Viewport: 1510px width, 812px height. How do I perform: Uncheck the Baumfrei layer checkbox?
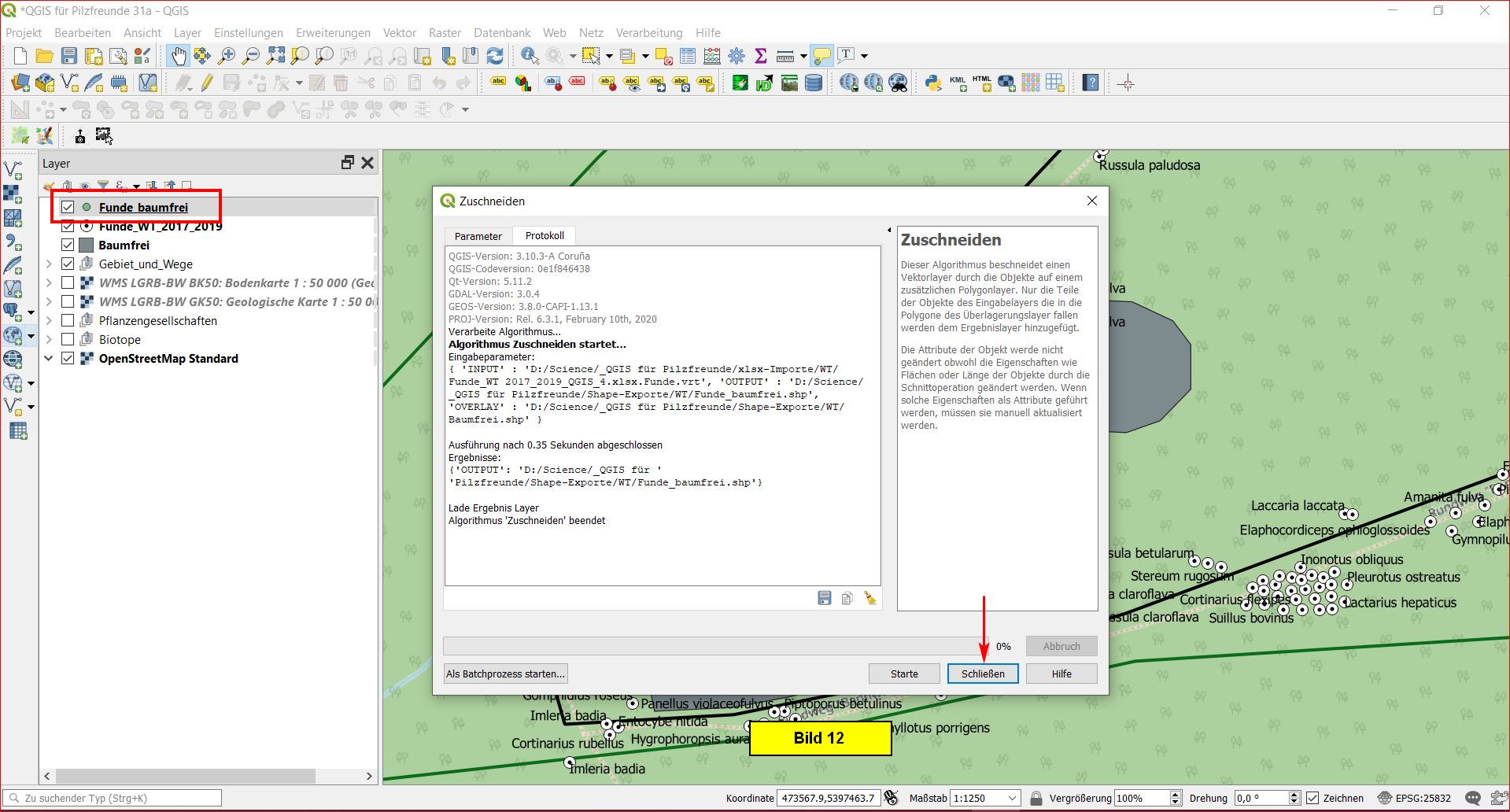68,245
